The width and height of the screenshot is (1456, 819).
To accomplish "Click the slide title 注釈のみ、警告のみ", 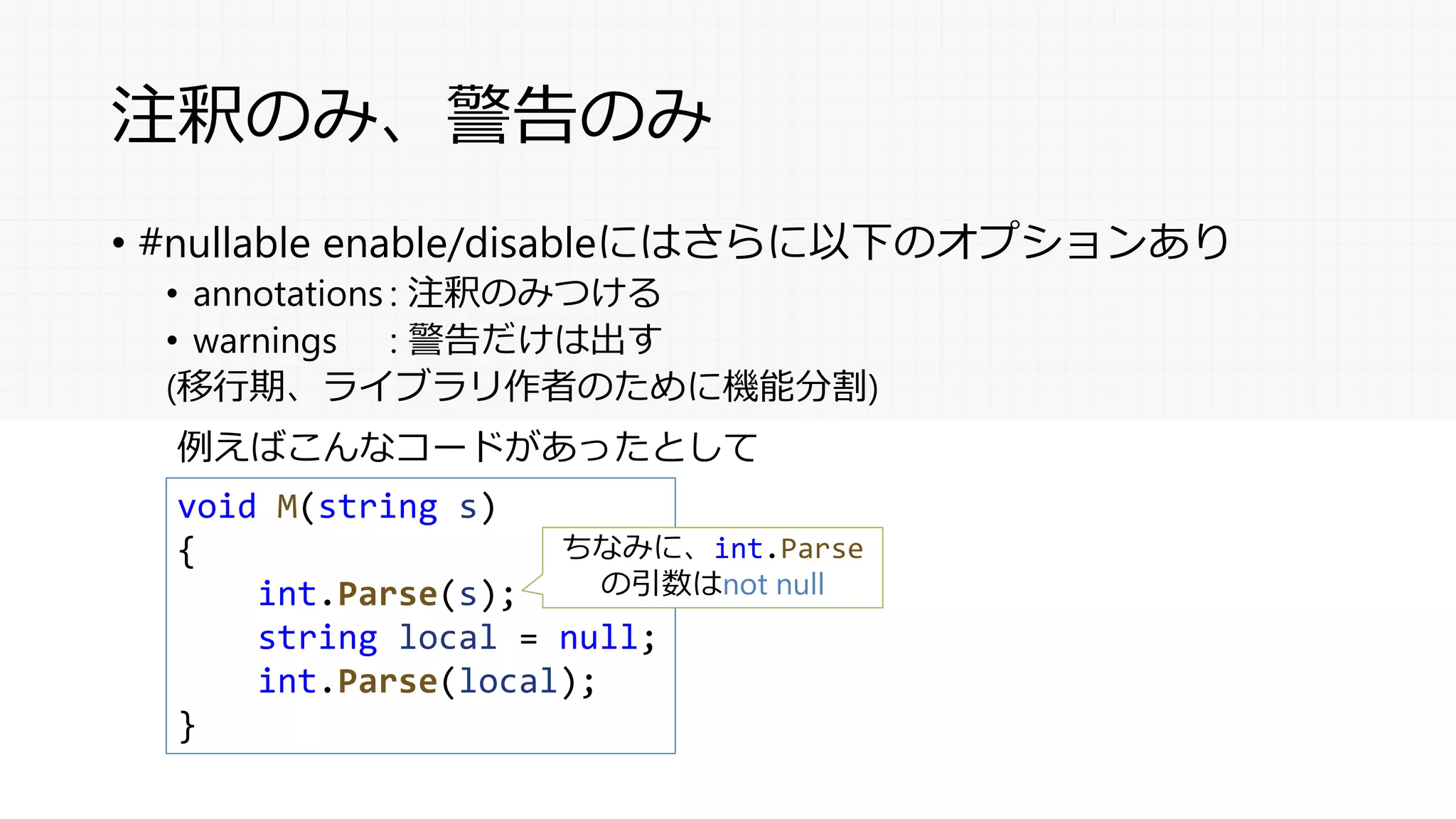I will [411, 115].
